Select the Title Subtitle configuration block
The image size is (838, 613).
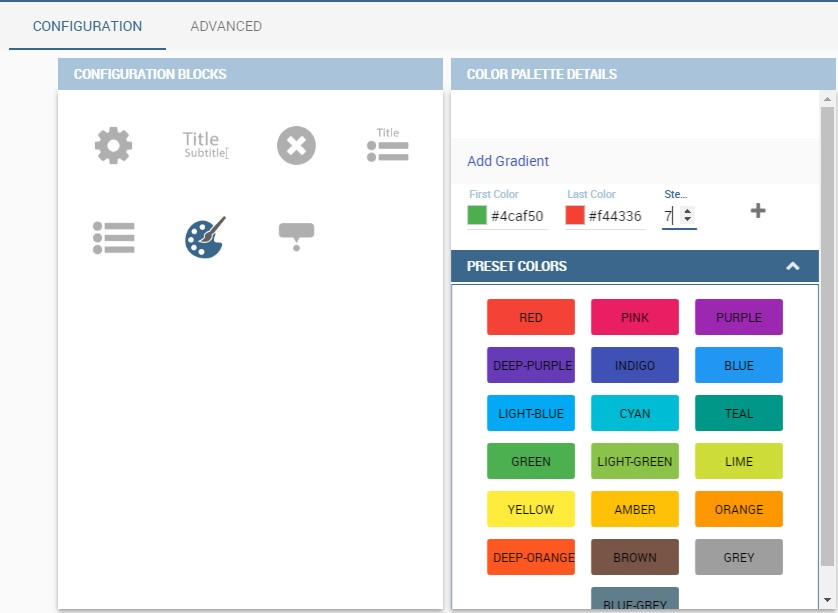click(x=205, y=145)
